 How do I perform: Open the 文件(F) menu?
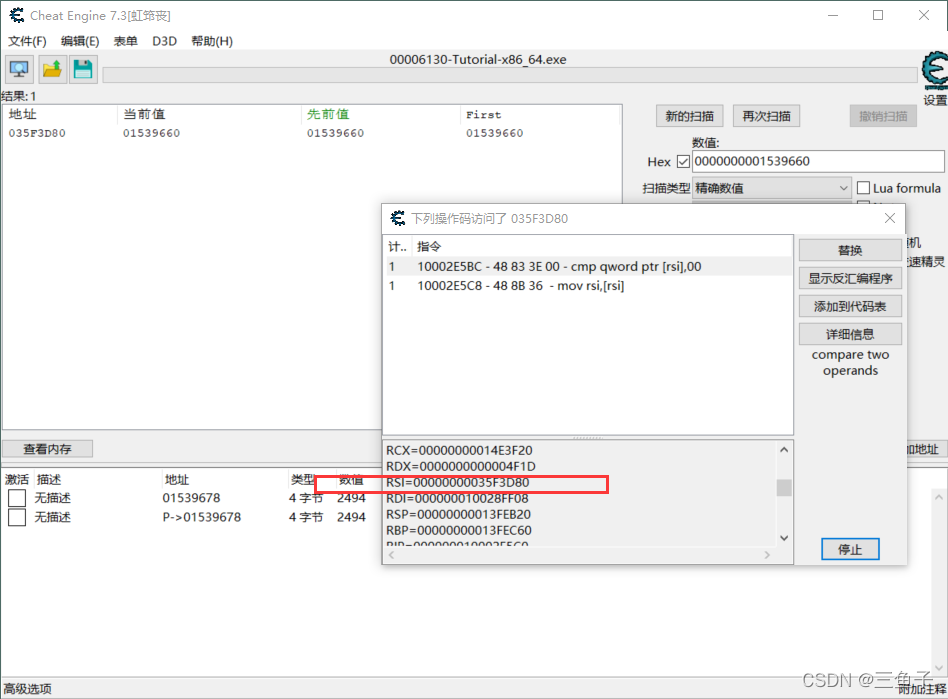27,41
